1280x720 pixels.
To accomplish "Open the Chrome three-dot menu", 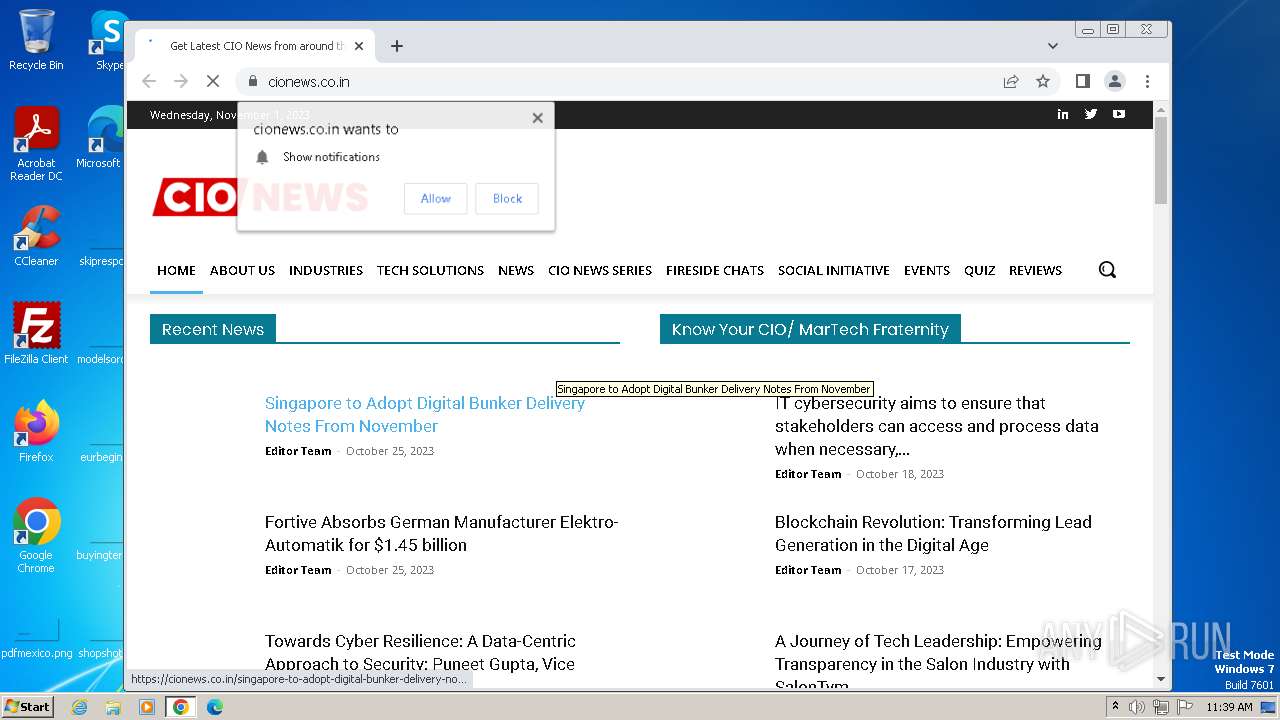I will point(1147,82).
